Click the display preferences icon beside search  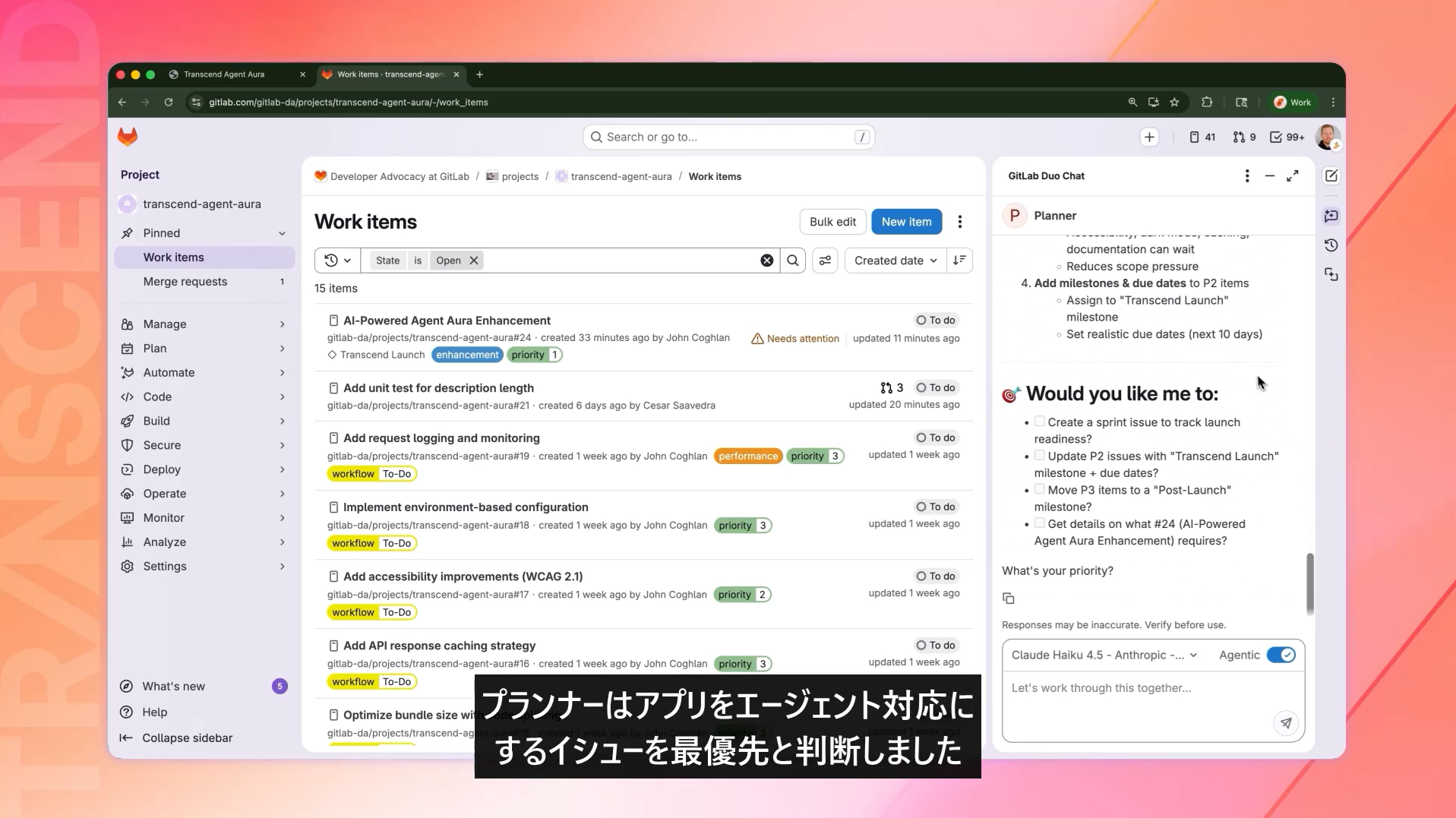click(x=825, y=261)
